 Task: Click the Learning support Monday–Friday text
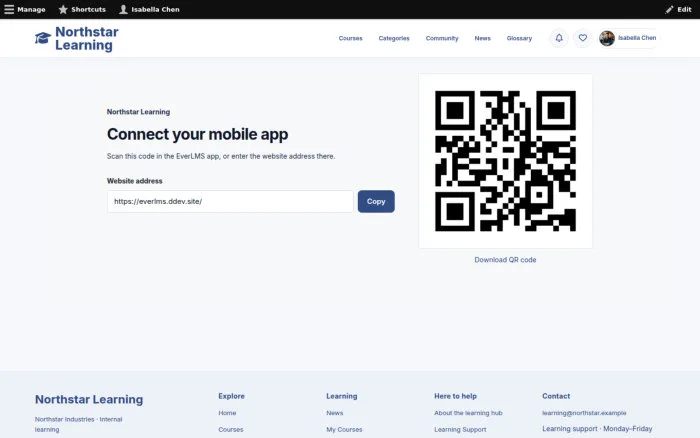click(597, 429)
